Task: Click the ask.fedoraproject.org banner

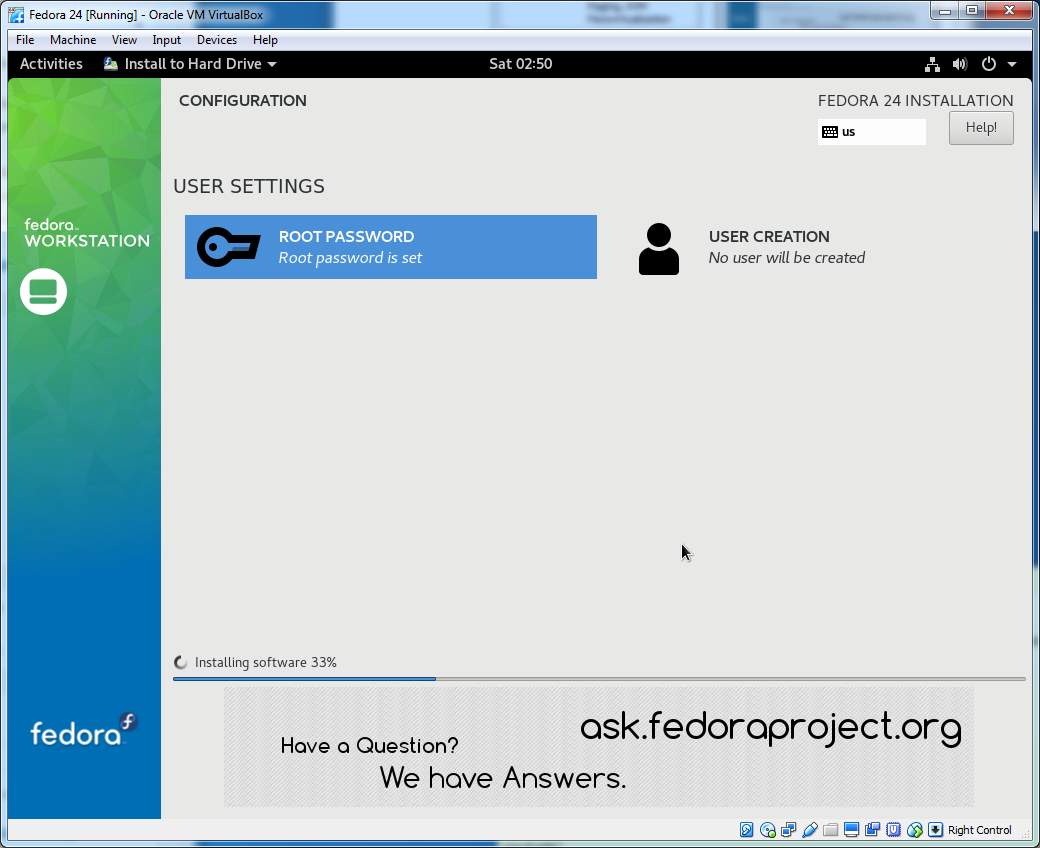Action: pyautogui.click(x=598, y=747)
